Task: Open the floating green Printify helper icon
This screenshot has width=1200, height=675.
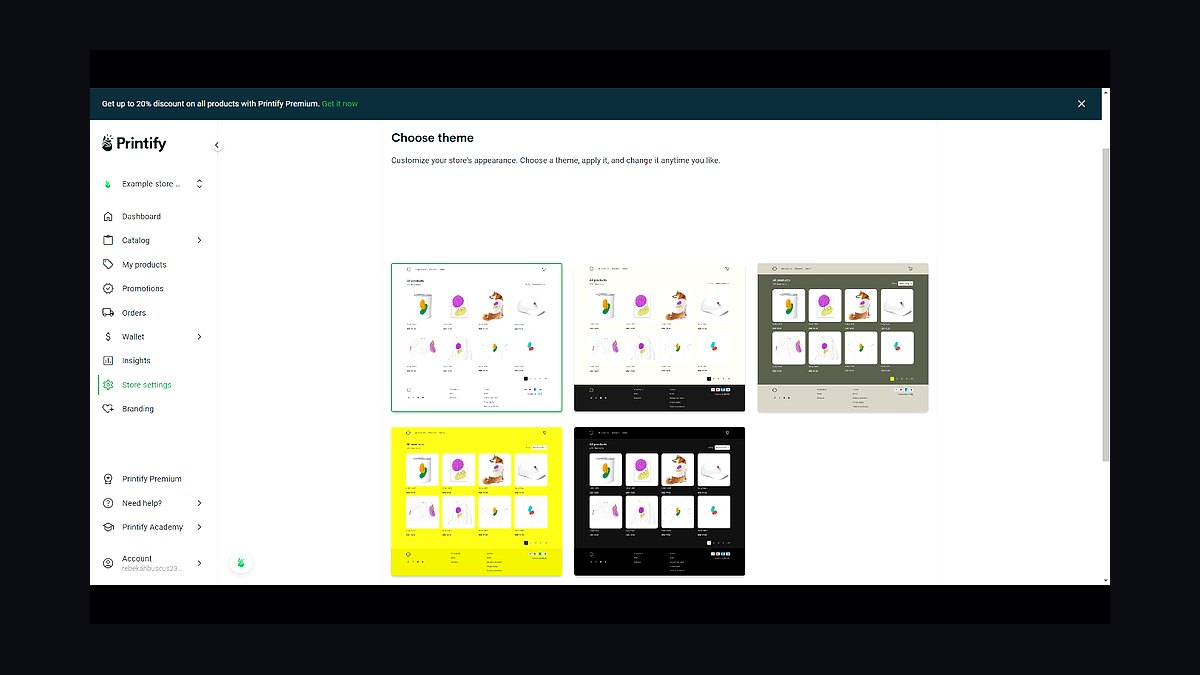Action: click(240, 563)
